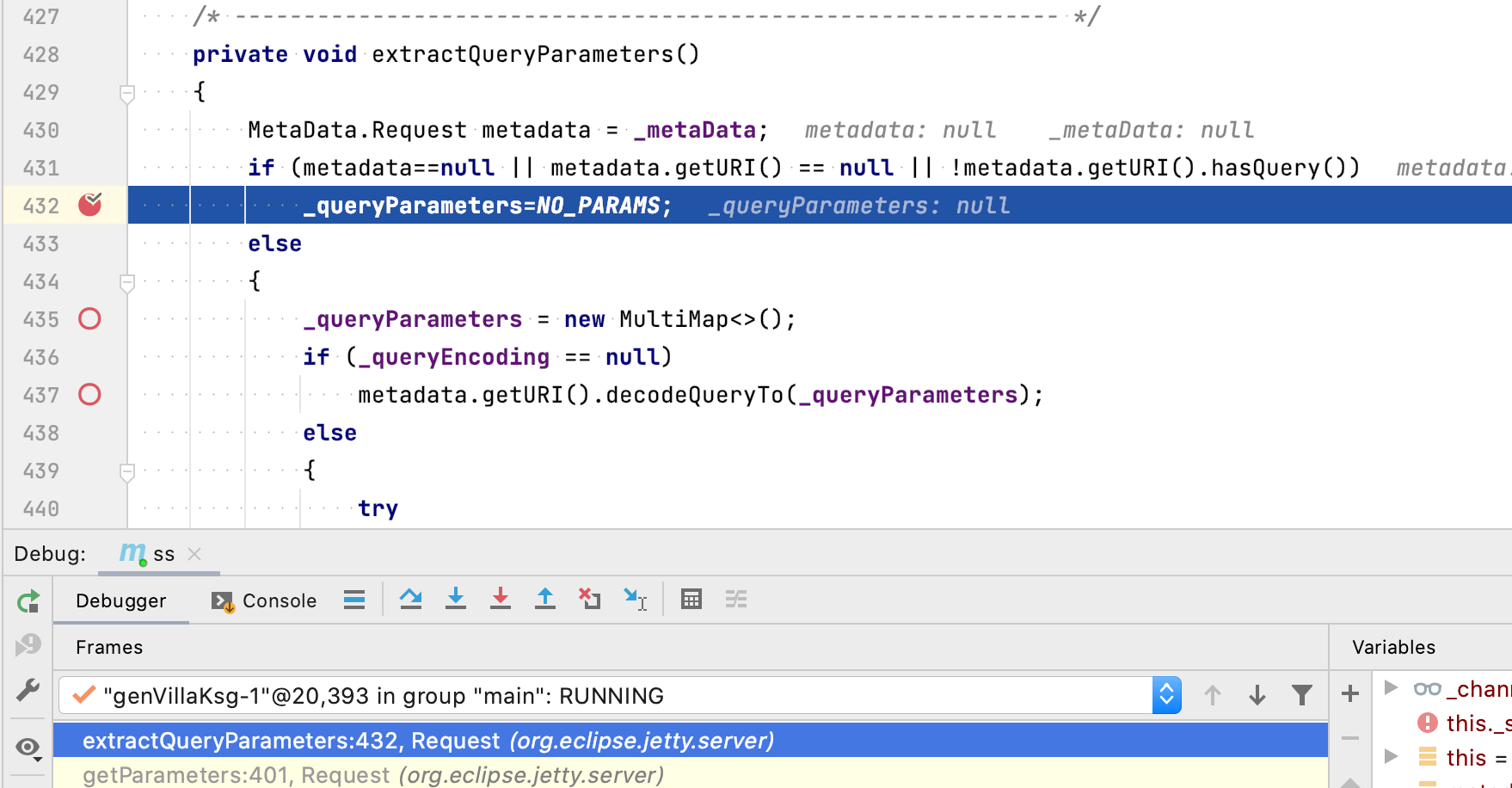Screen dimensions: 1512x788
Task: Remove the verified breakpoint on line 432
Action: pyautogui.click(x=89, y=205)
